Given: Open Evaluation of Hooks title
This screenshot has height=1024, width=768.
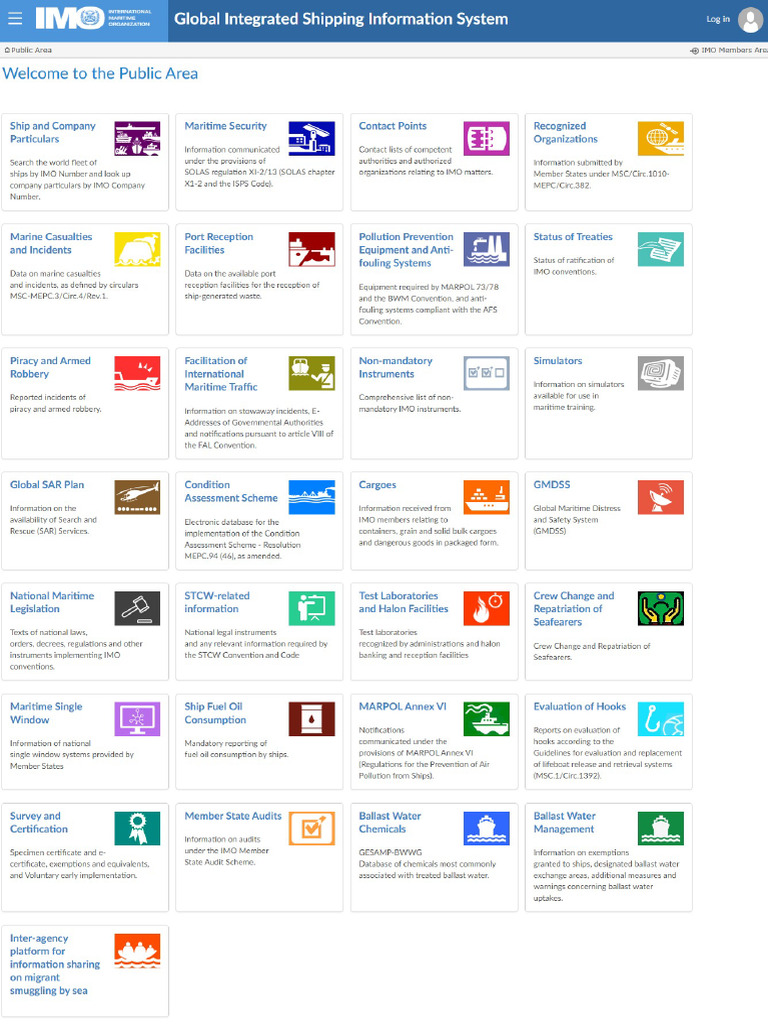Looking at the screenshot, I should [579, 707].
